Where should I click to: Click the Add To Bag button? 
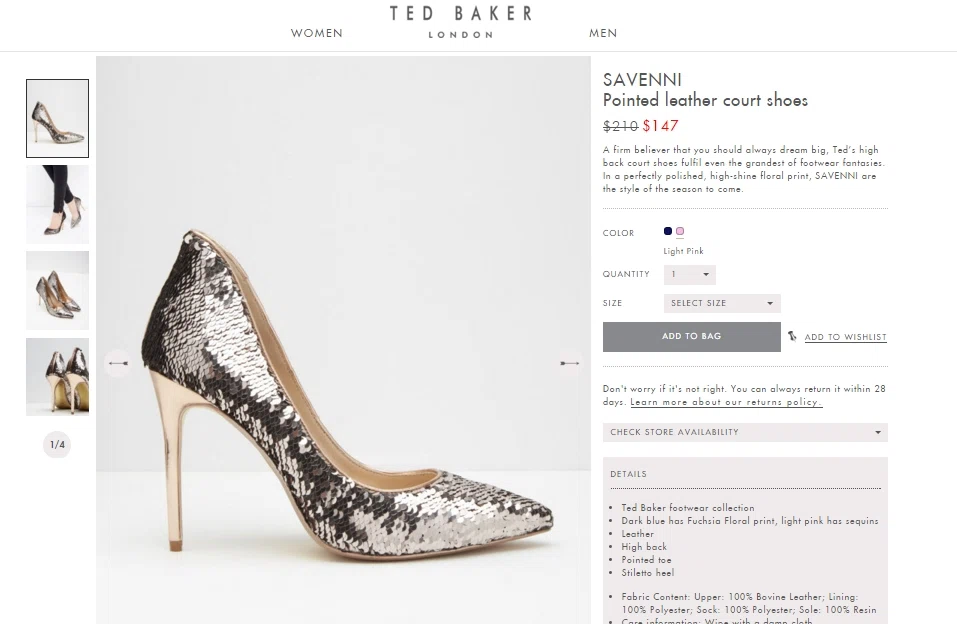point(691,337)
